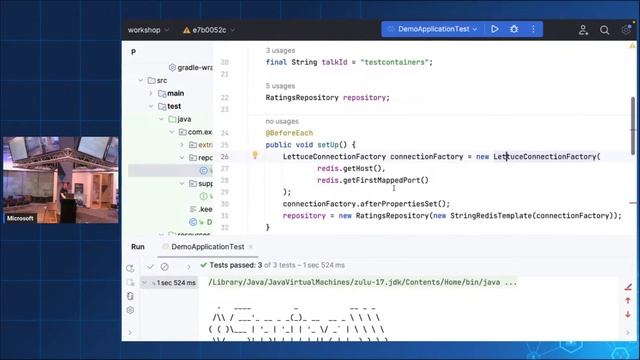Toggle show passed tests checkmark
The width and height of the screenshot is (640, 360).
coord(150,267)
